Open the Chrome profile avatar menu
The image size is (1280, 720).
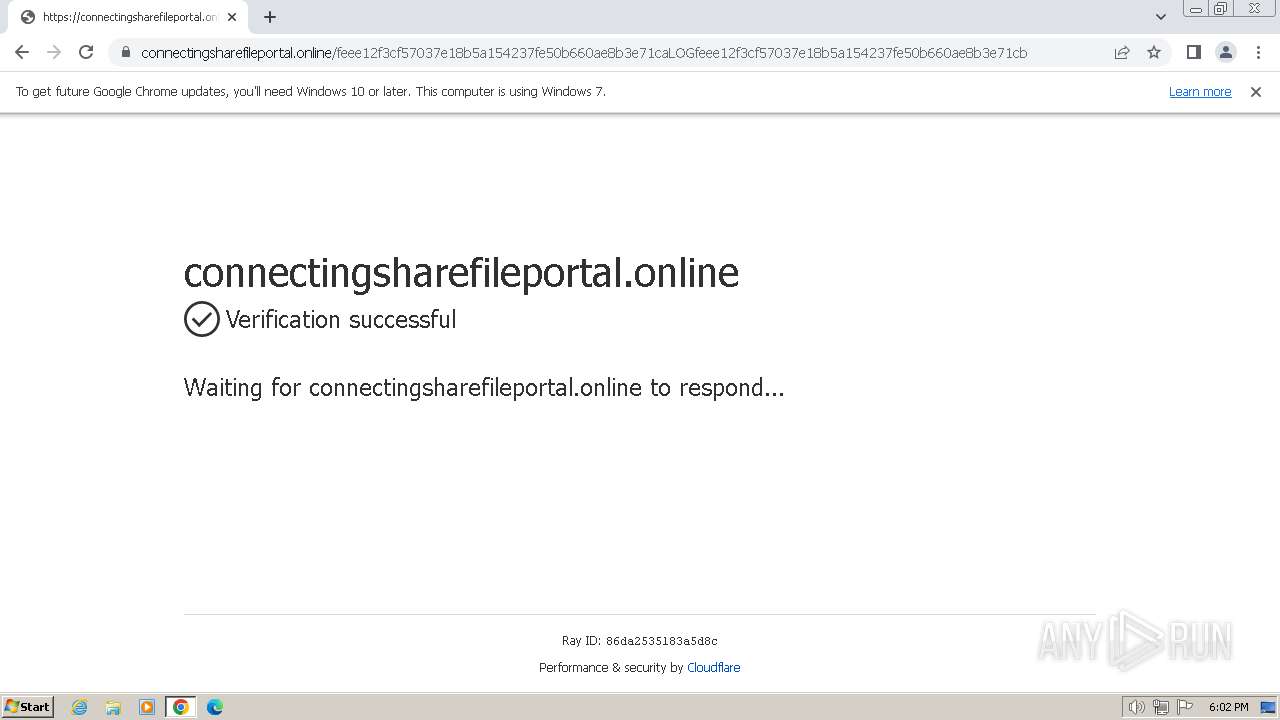pyautogui.click(x=1226, y=52)
